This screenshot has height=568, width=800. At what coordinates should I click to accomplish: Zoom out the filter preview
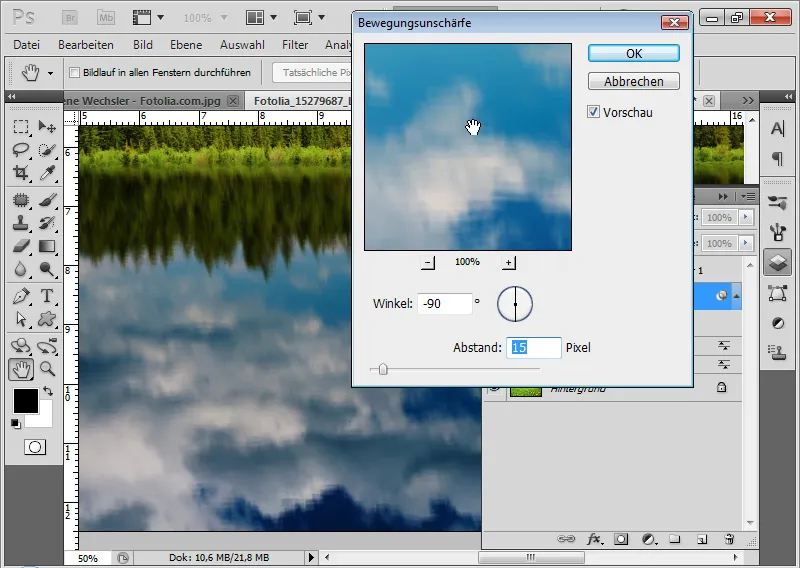coord(428,263)
